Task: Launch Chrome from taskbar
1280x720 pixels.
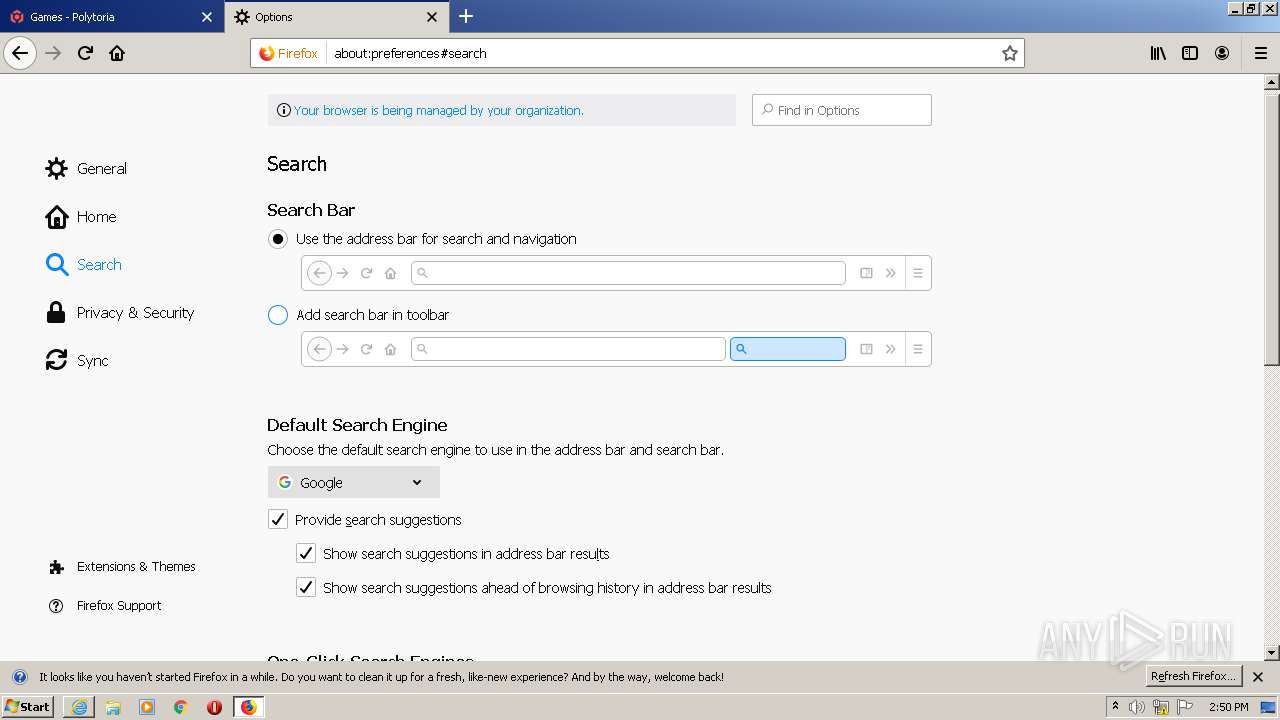Action: pyautogui.click(x=181, y=707)
